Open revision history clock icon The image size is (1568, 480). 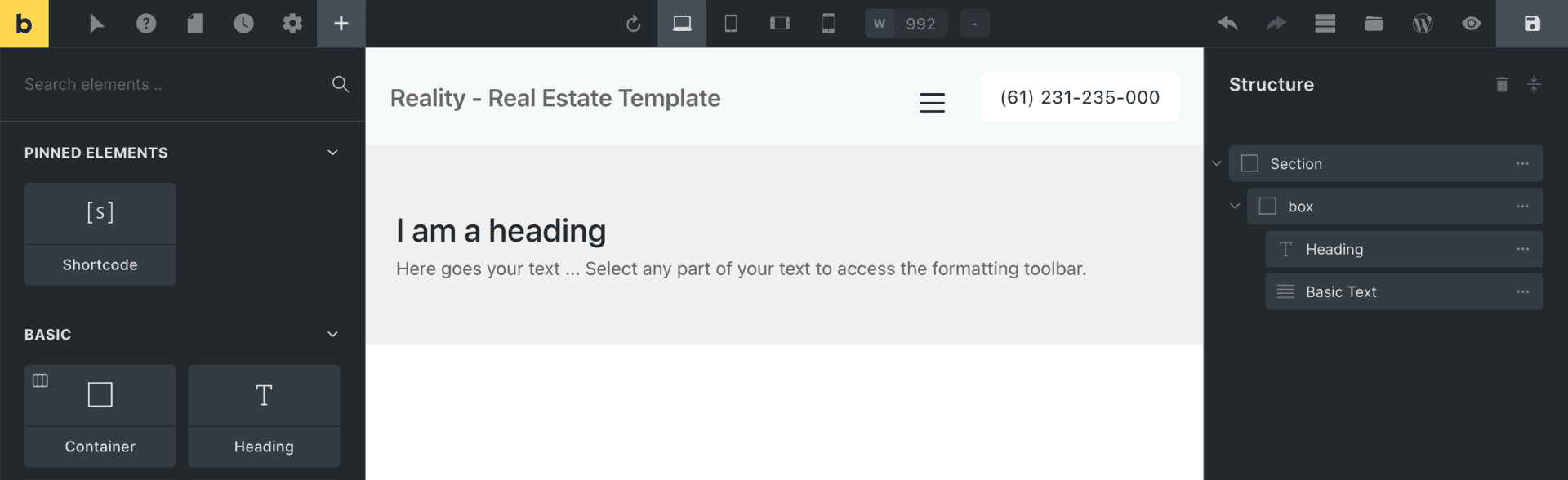pyautogui.click(x=243, y=24)
